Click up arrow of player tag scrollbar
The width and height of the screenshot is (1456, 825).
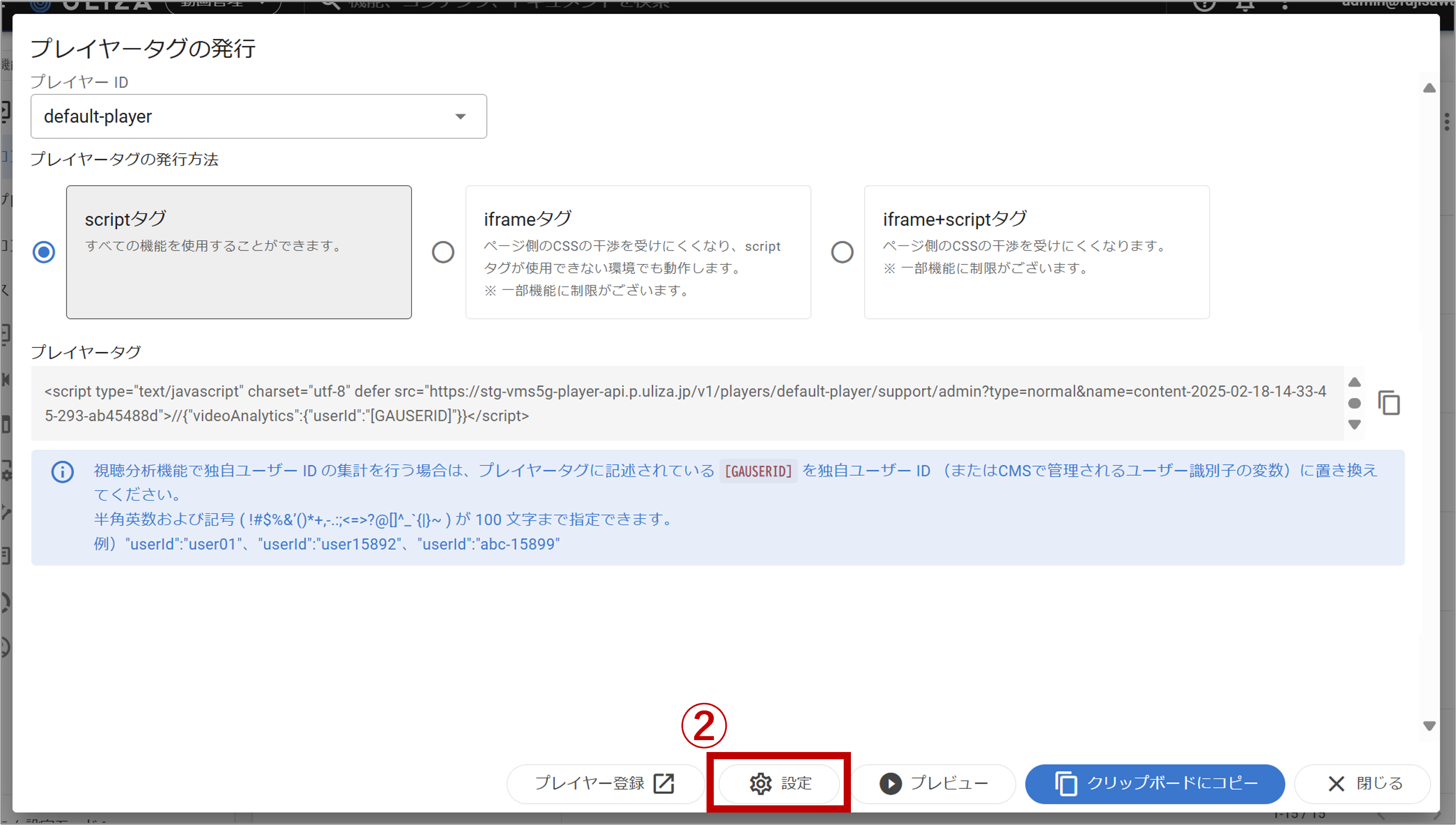click(x=1355, y=382)
